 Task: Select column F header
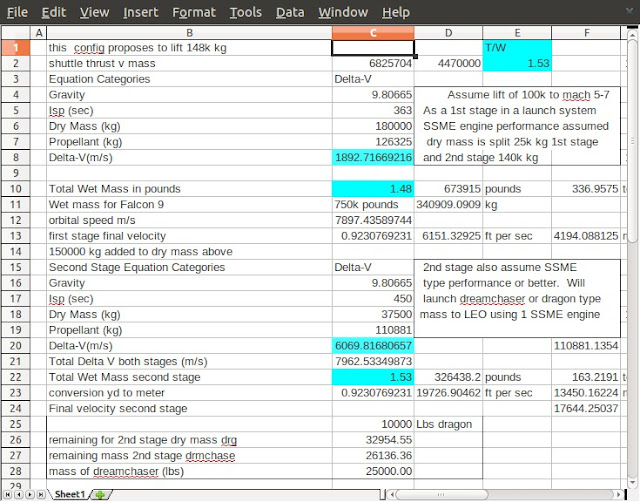[x=586, y=33]
